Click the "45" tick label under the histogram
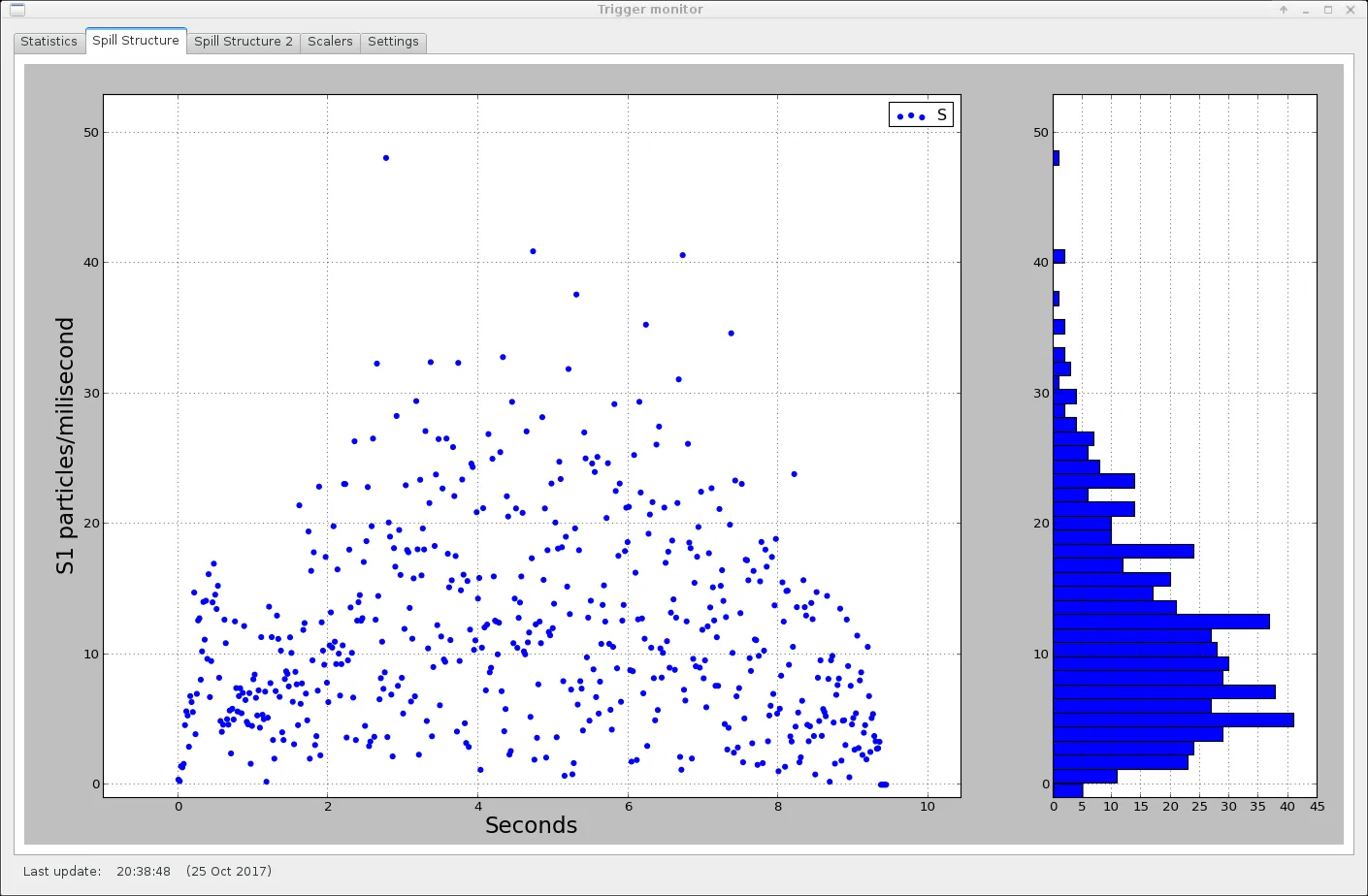 (1317, 806)
